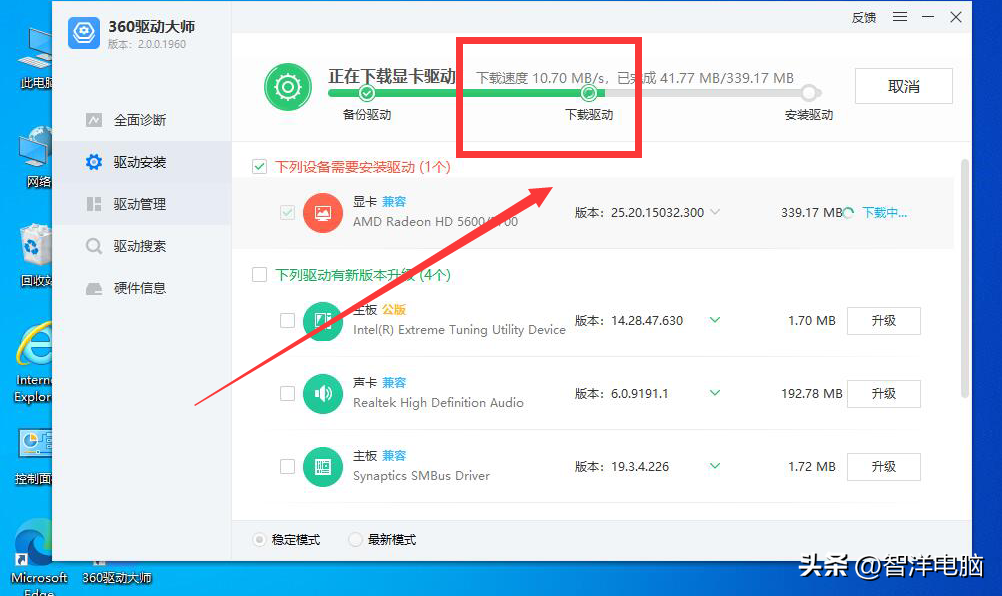Check the Intel Extreme Tuning Utility checkbox

point(288,321)
